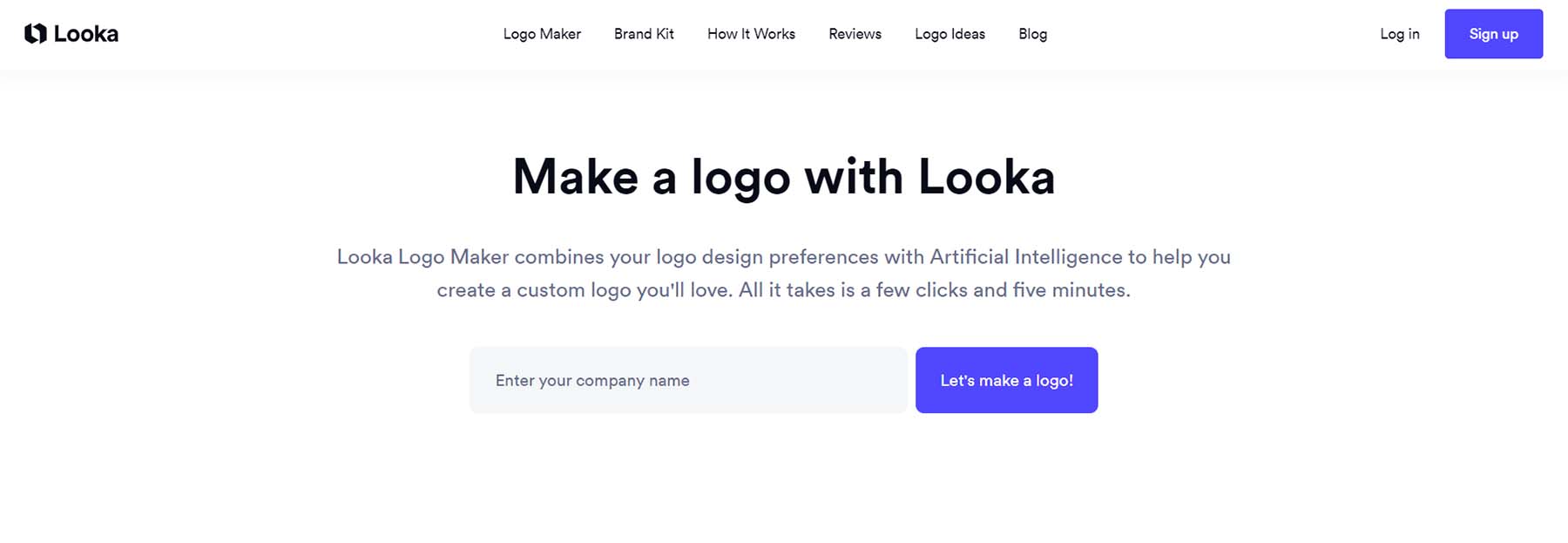The image size is (1568, 543).
Task: Open the Reviews section
Action: [855, 34]
